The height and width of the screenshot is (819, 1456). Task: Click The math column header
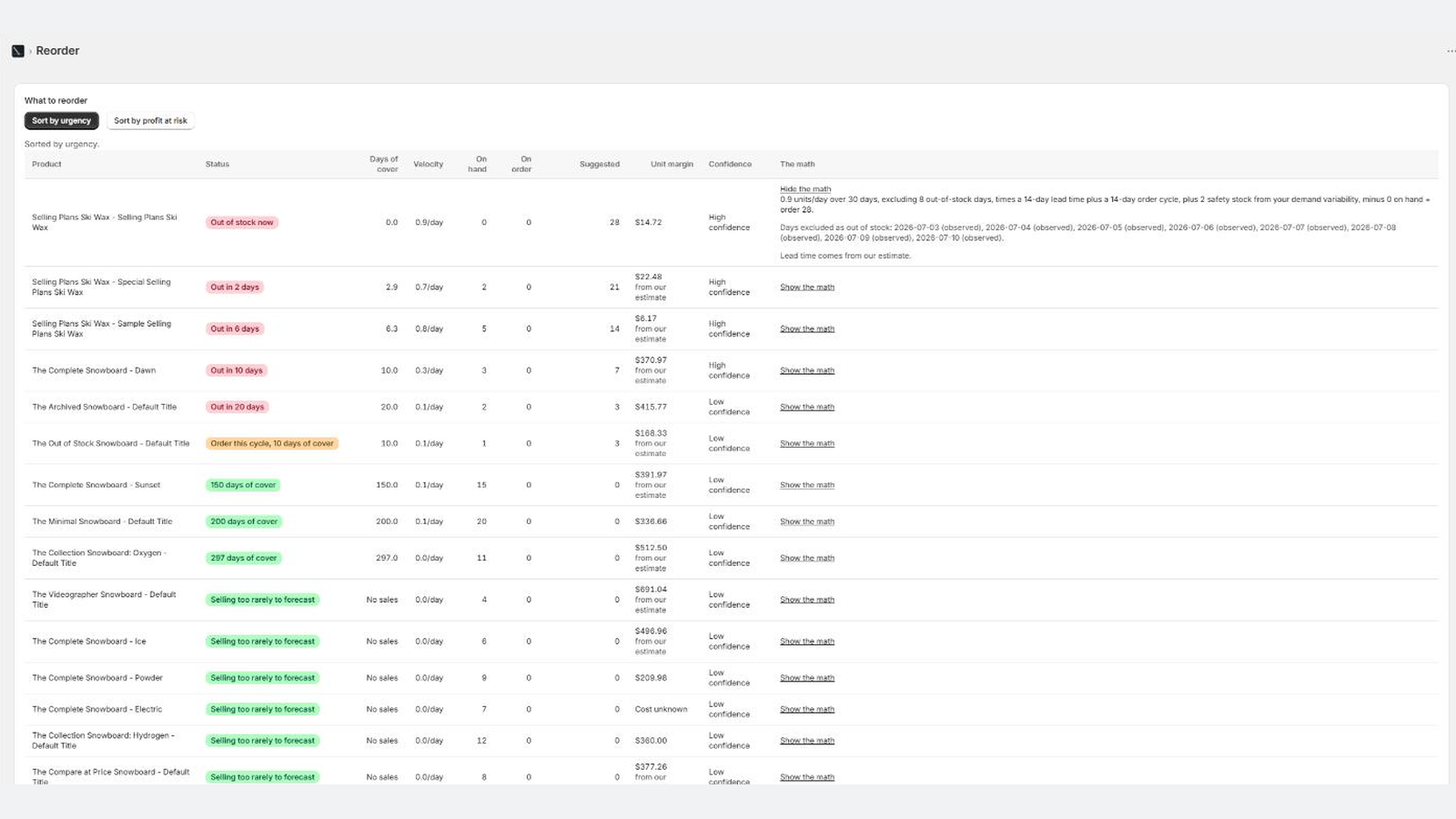[797, 165]
